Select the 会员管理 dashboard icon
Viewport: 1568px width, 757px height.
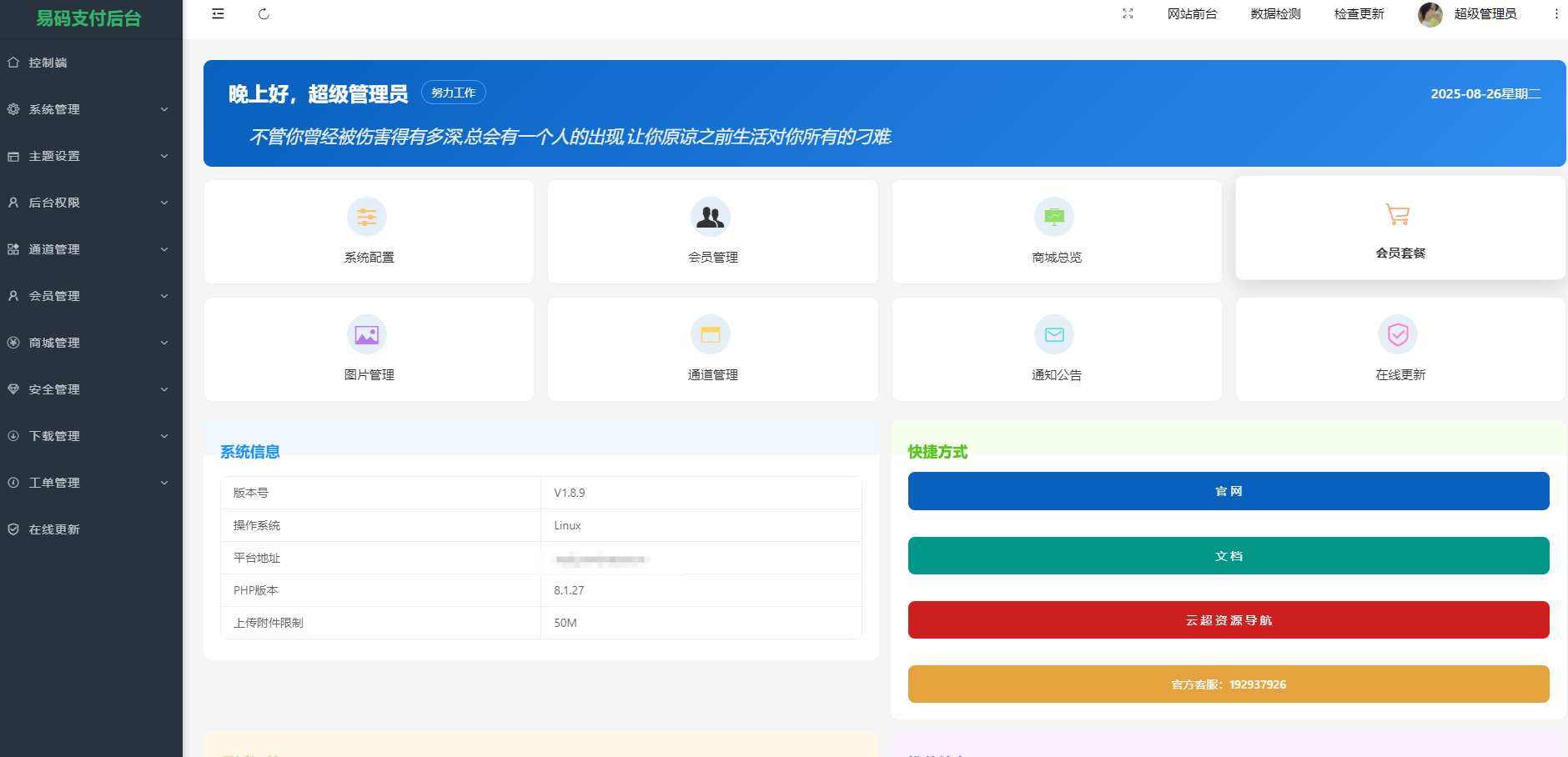click(x=711, y=217)
